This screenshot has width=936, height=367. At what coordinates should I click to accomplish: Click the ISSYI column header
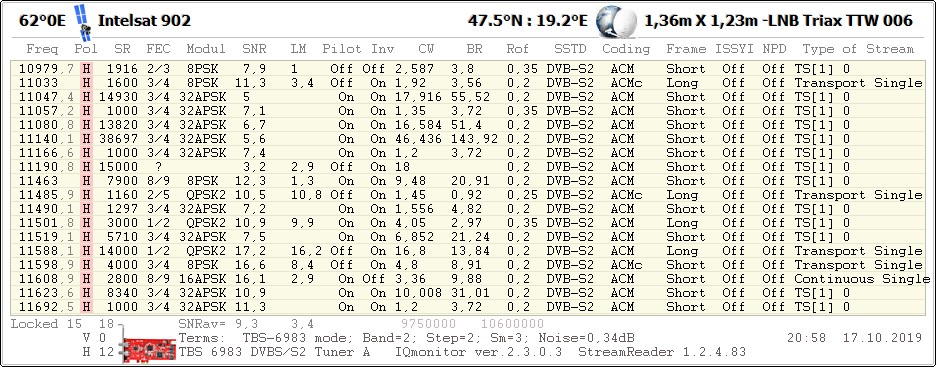[734, 50]
